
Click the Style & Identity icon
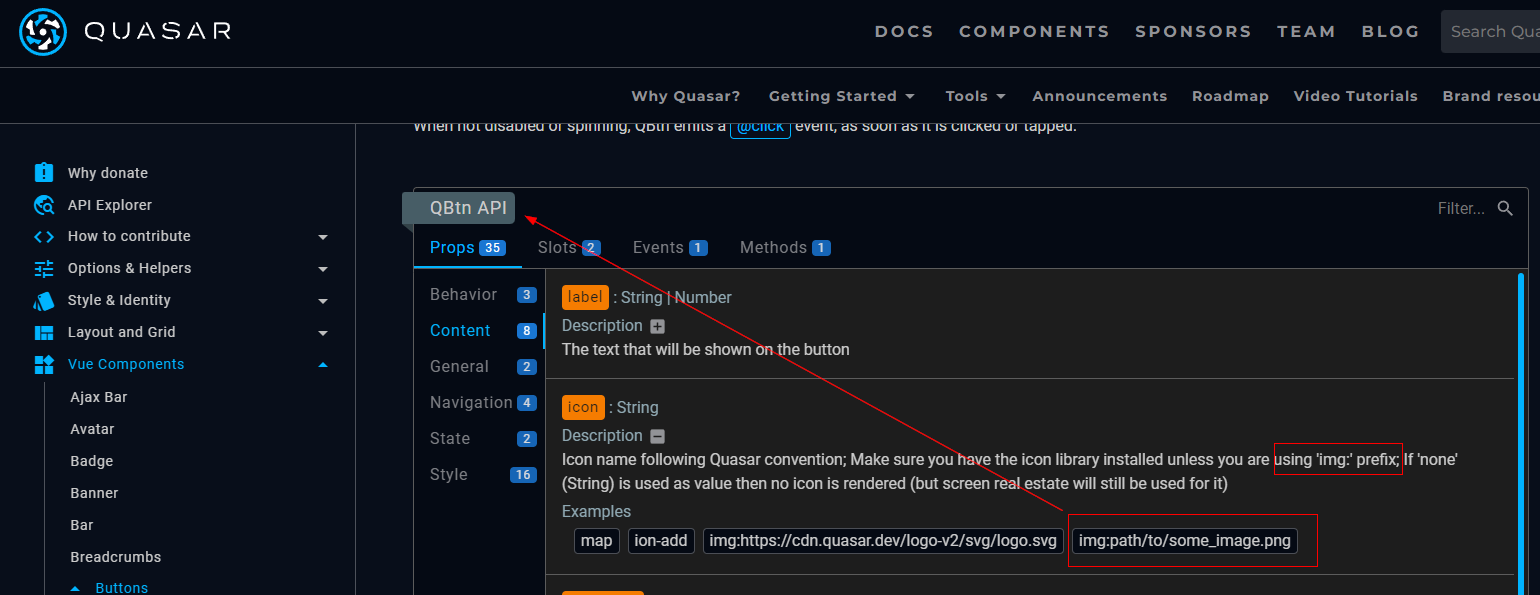tap(44, 300)
